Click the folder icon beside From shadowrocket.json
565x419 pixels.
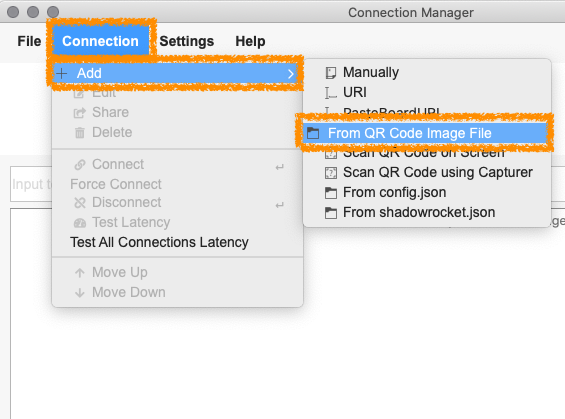coord(331,213)
